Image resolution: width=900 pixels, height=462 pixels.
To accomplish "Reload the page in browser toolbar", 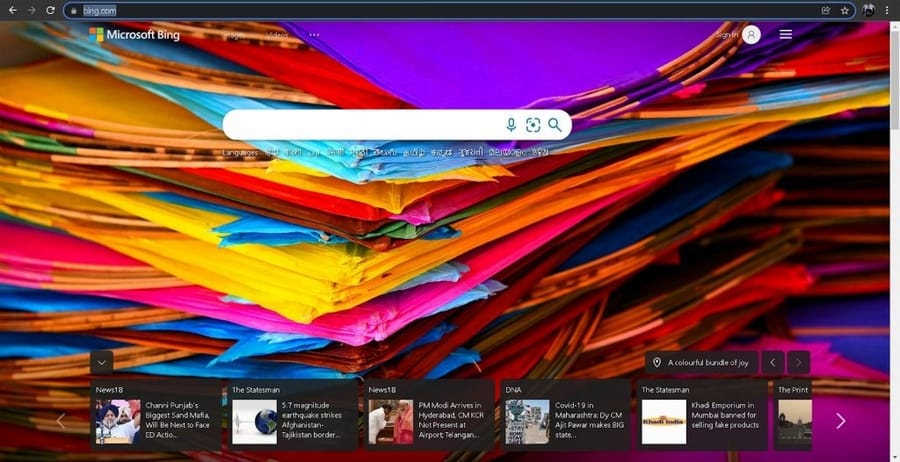I will pos(50,10).
